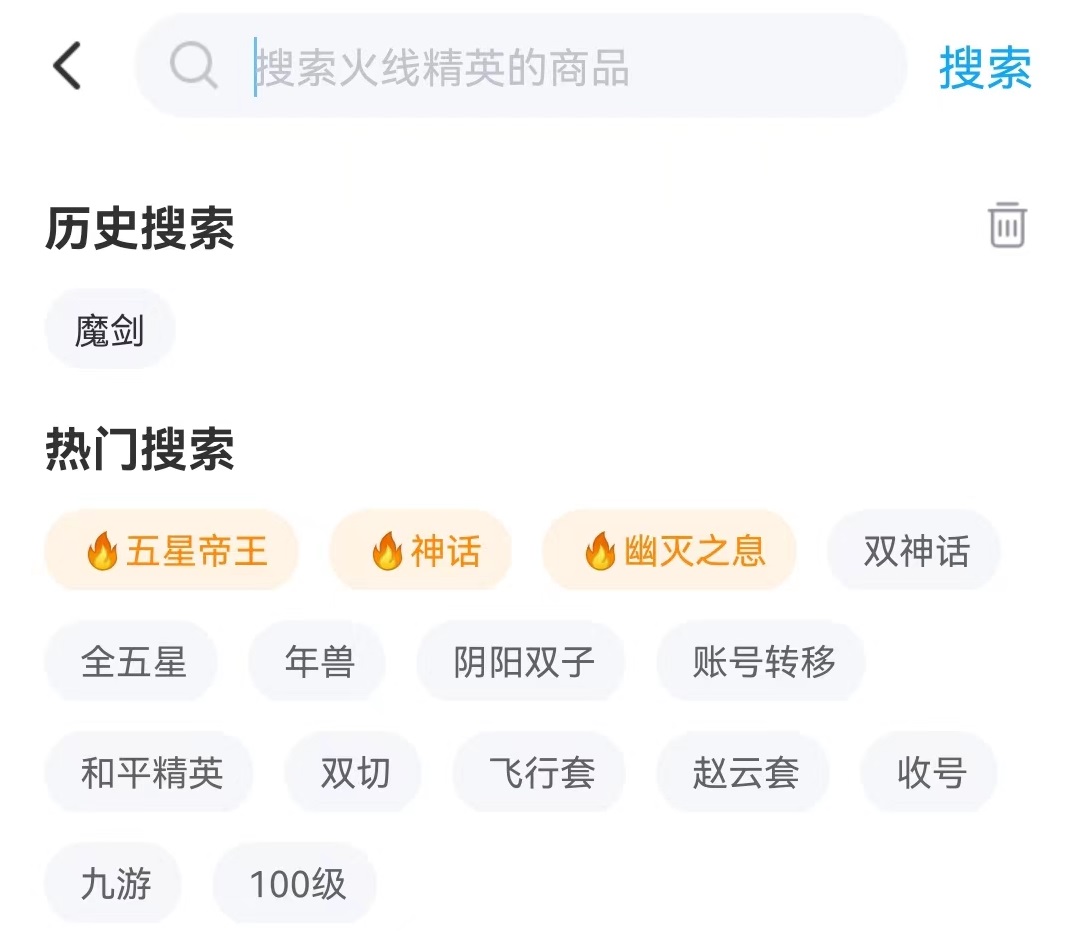Select the hot tag 幽灭之息
The height and width of the screenshot is (931, 1079).
[x=669, y=551]
